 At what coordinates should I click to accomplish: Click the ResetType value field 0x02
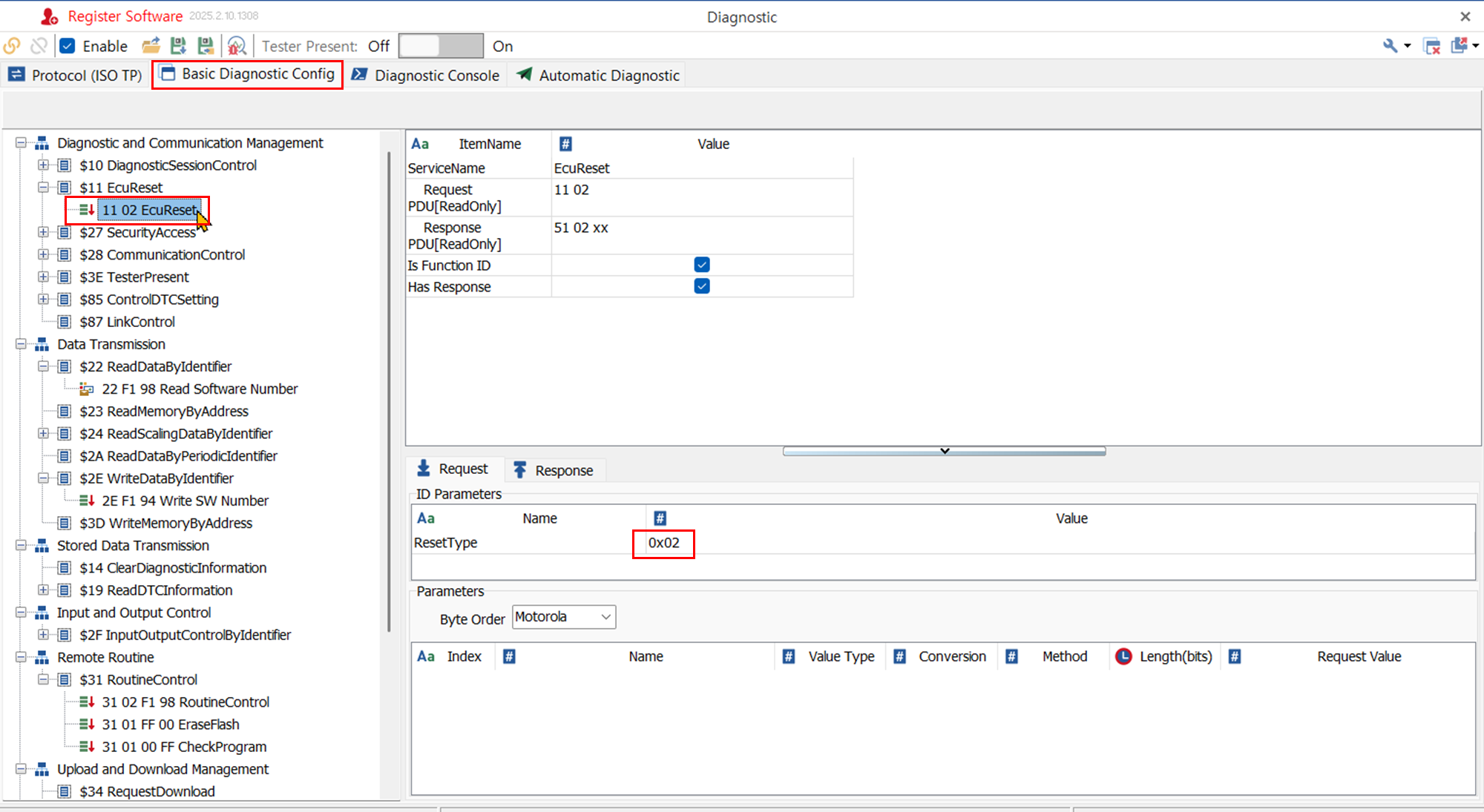tap(663, 543)
